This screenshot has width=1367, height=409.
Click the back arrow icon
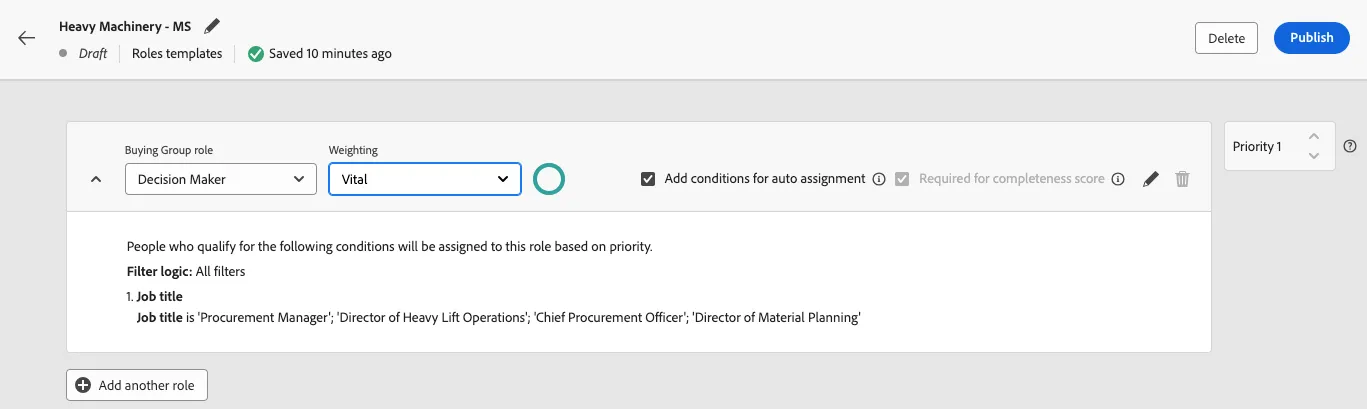click(27, 38)
